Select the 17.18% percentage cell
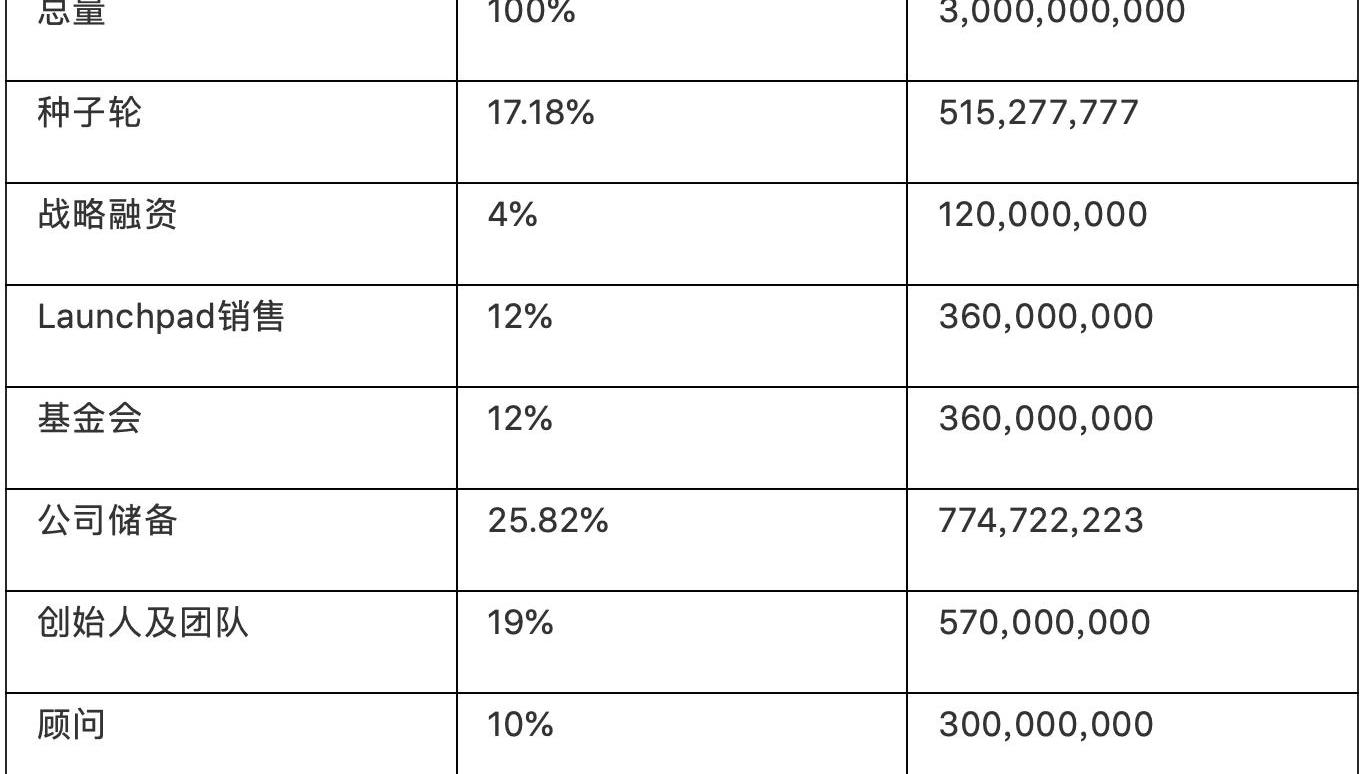1366x774 pixels. pyautogui.click(x=541, y=113)
